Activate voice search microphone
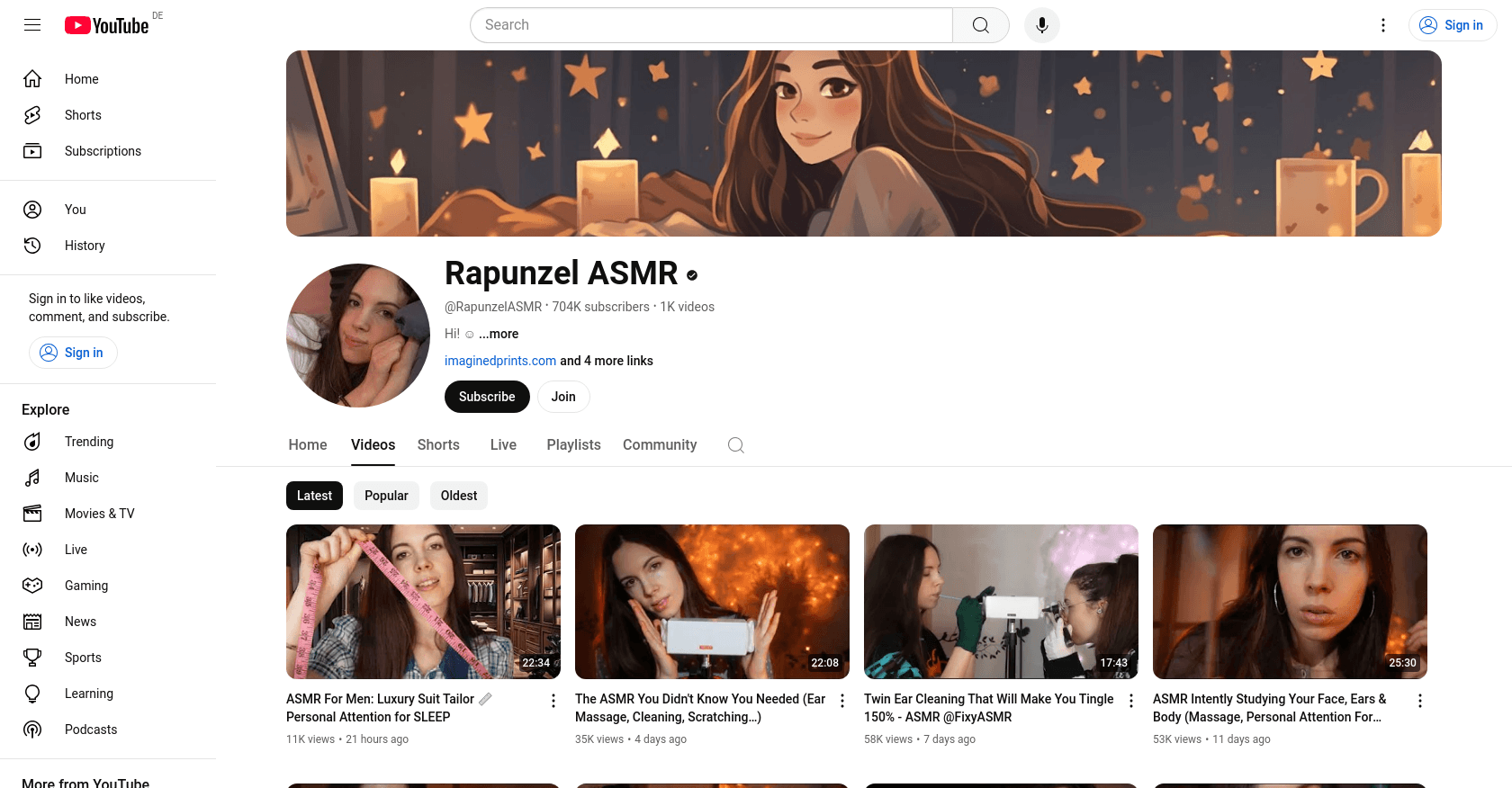Viewport: 1512px width, 788px height. (x=1041, y=25)
